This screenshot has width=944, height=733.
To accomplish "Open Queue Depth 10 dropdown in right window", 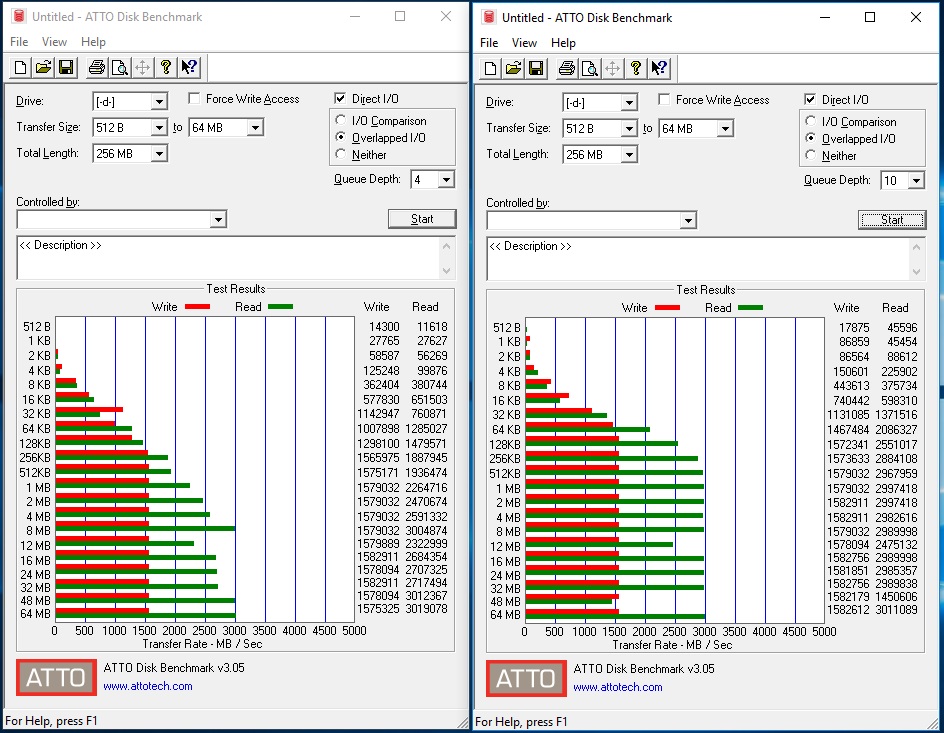I will 916,181.
